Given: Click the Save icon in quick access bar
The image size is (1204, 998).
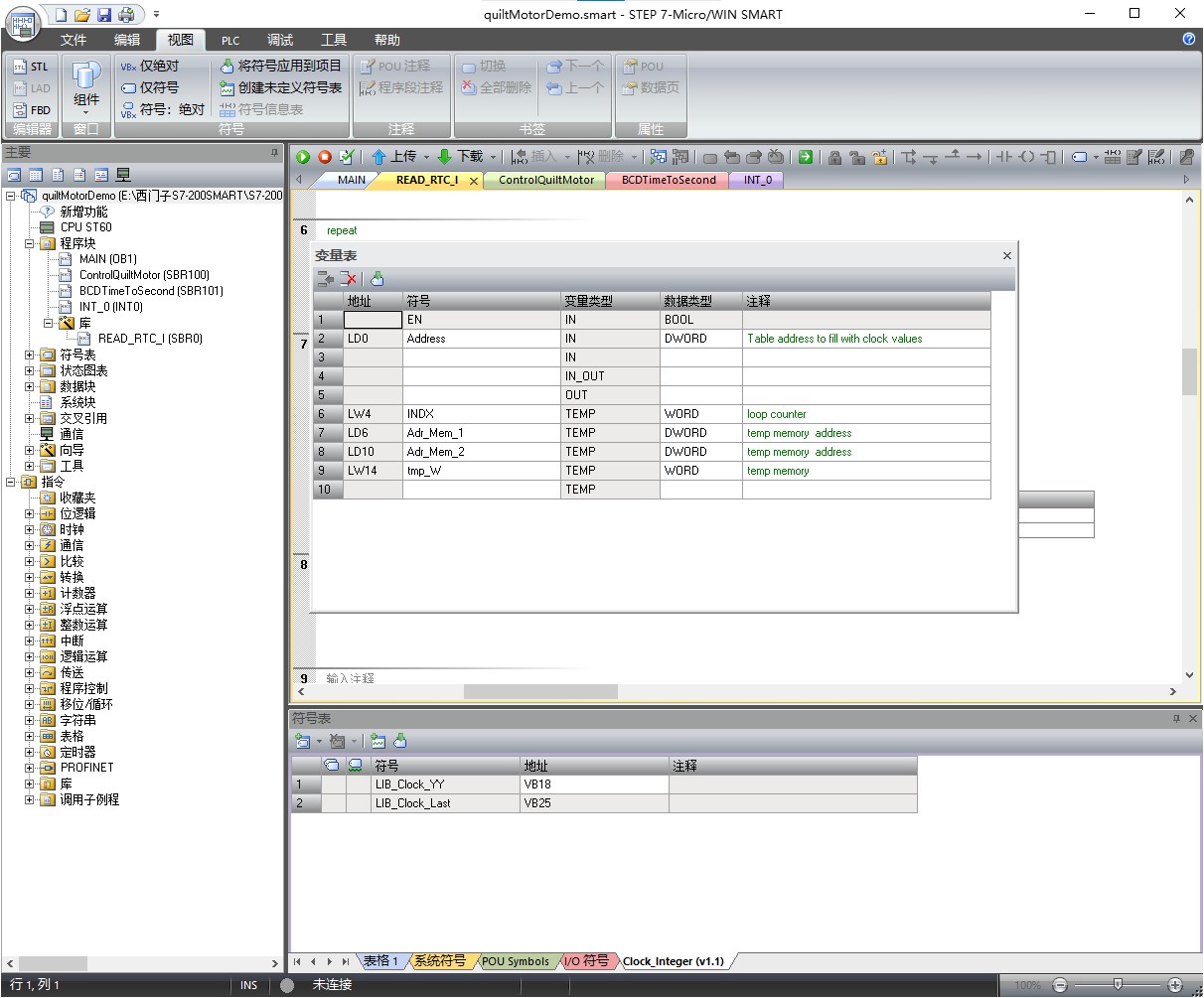Looking at the screenshot, I should 104,15.
